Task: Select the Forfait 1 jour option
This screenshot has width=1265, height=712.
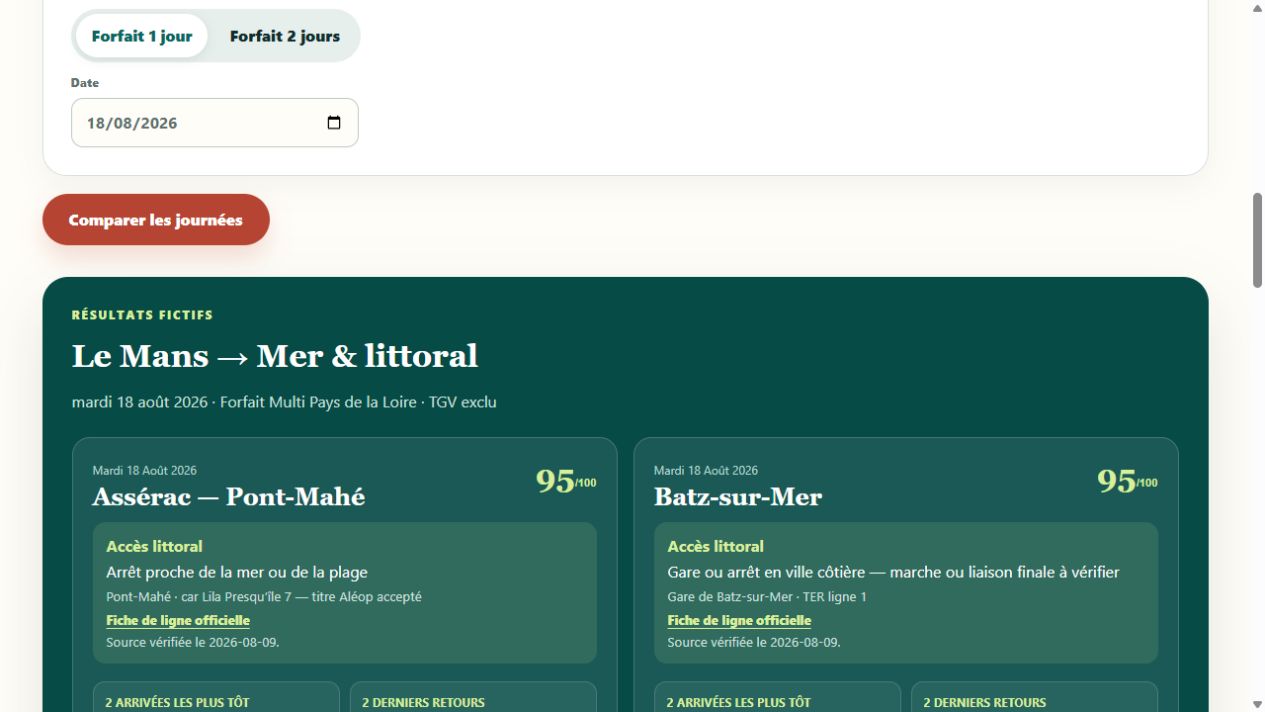Action: pyautogui.click(x=142, y=36)
